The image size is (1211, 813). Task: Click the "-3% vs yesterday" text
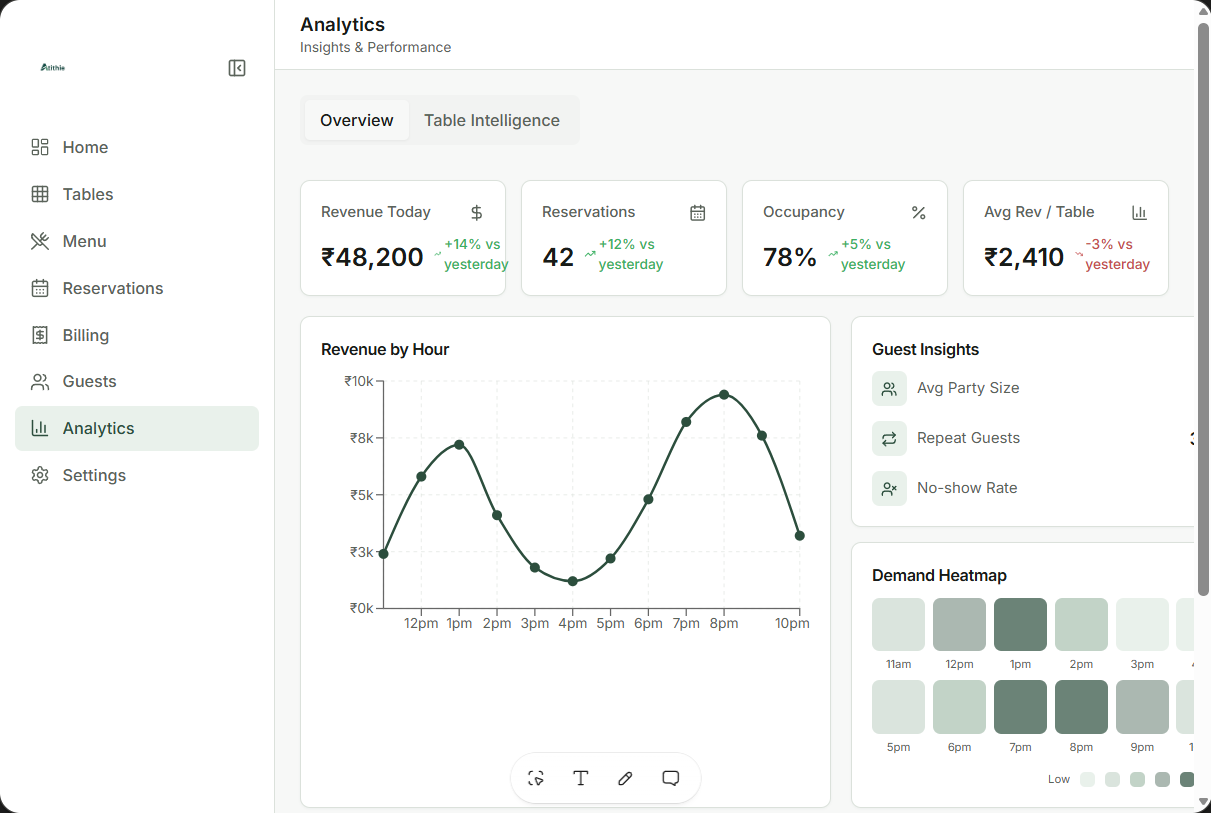(x=1117, y=254)
